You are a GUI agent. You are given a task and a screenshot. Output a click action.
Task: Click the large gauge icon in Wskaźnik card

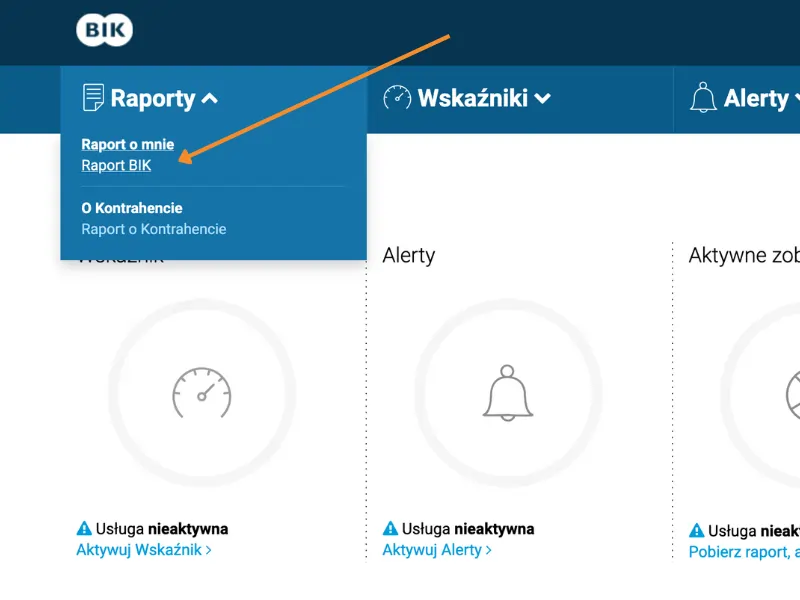coord(201,393)
